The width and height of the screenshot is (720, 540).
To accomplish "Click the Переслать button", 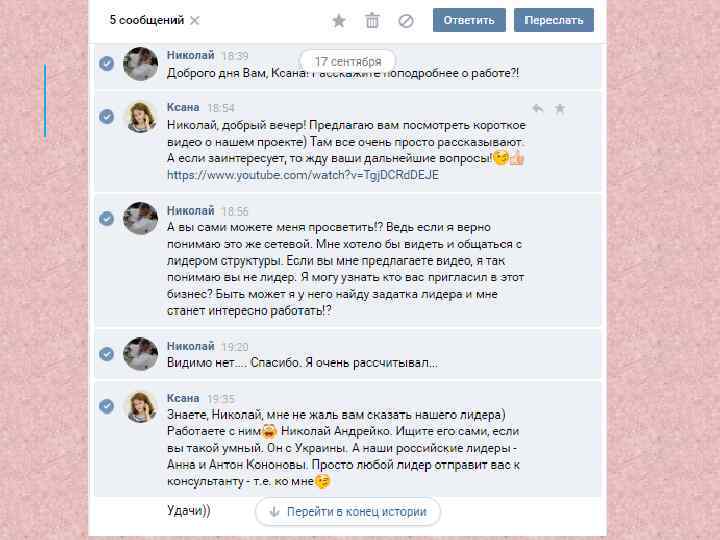I will (x=553, y=20).
